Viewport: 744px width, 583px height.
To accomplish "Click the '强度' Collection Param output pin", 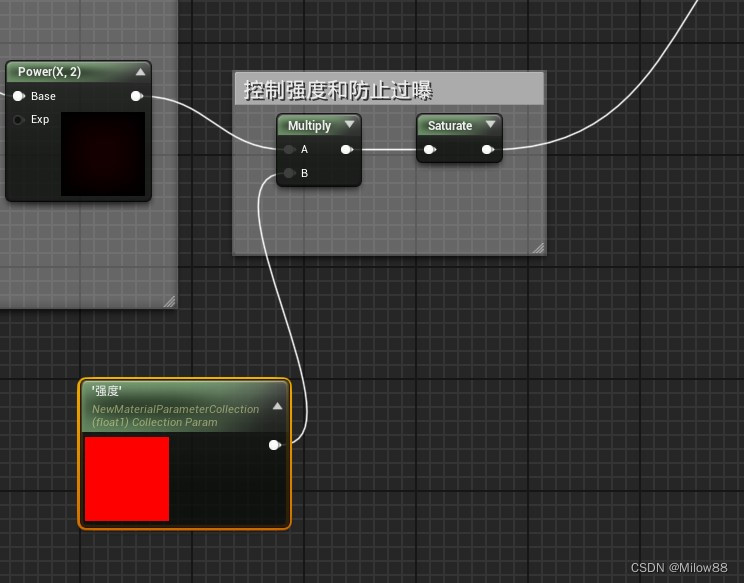I will (x=275, y=445).
